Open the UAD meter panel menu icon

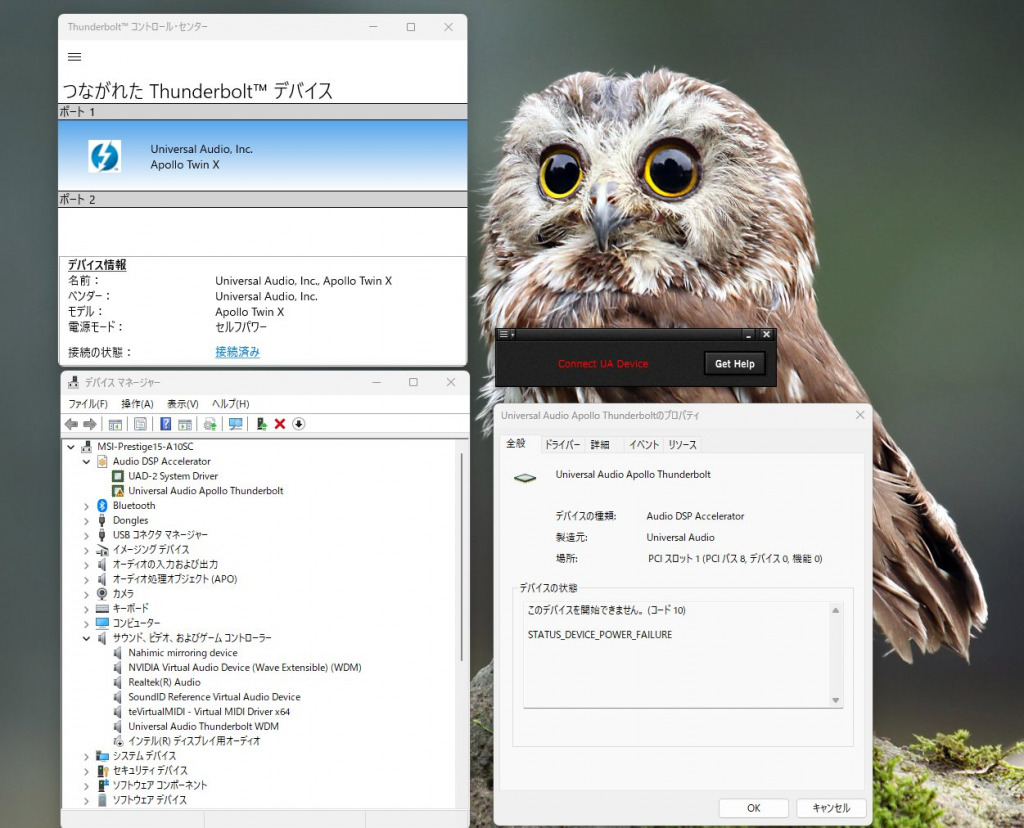(505, 334)
